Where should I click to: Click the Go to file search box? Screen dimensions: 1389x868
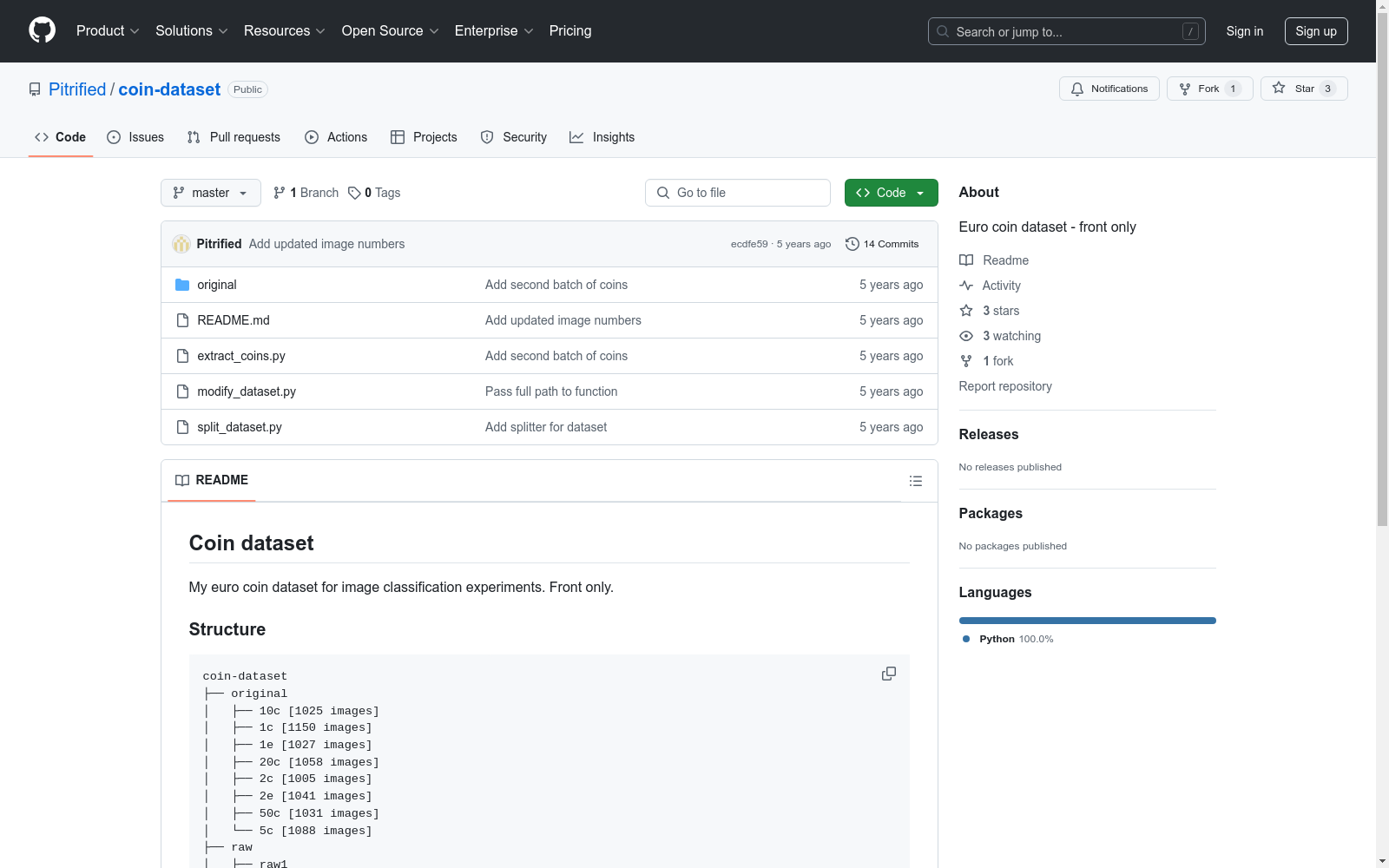[x=738, y=193]
